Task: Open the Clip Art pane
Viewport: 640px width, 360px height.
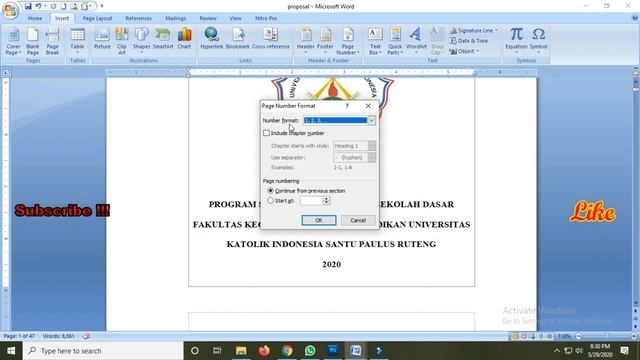Action: point(122,42)
